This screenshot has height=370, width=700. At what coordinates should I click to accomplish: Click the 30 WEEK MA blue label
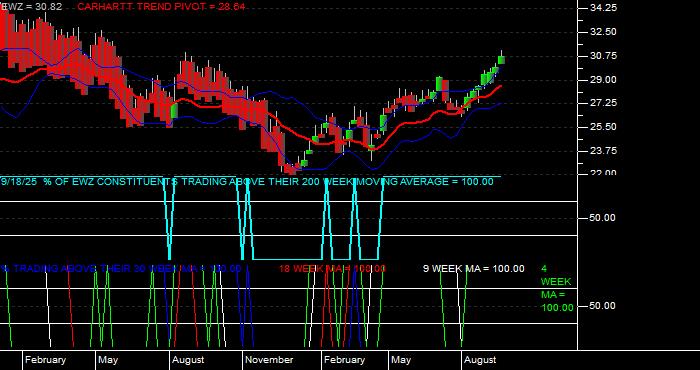(121, 269)
